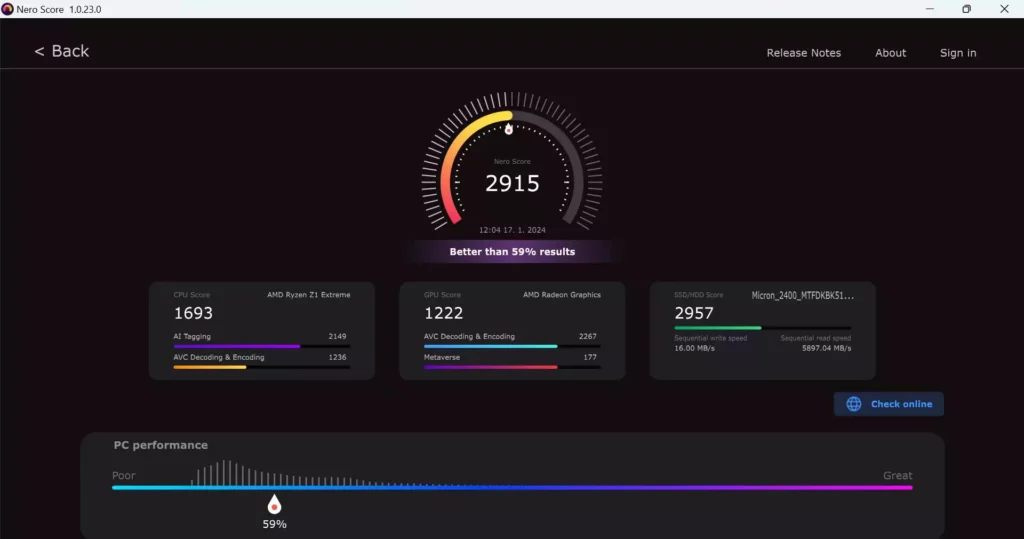Image resolution: width=1024 pixels, height=539 pixels.
Task: Click the Better than 59% results banner
Action: click(512, 252)
